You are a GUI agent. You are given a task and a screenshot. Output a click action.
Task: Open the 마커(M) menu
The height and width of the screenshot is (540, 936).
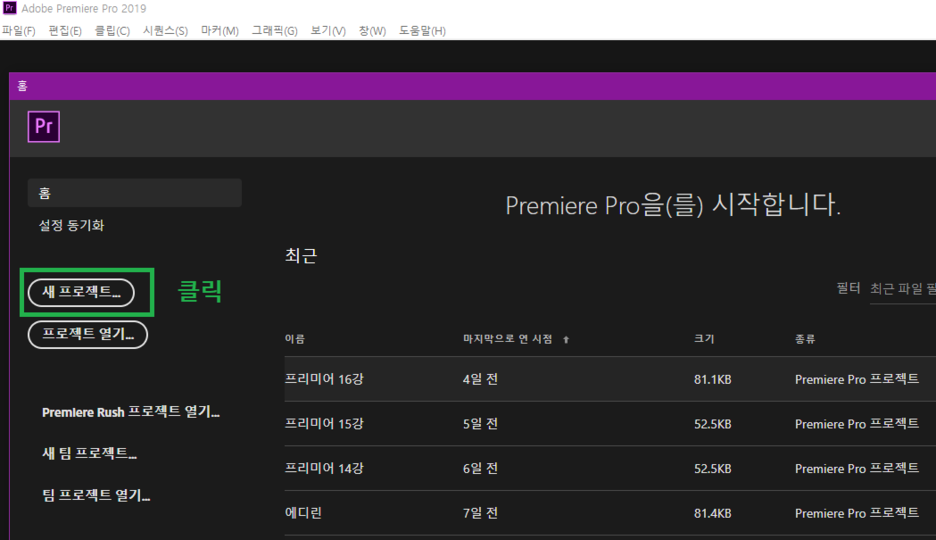(220, 31)
